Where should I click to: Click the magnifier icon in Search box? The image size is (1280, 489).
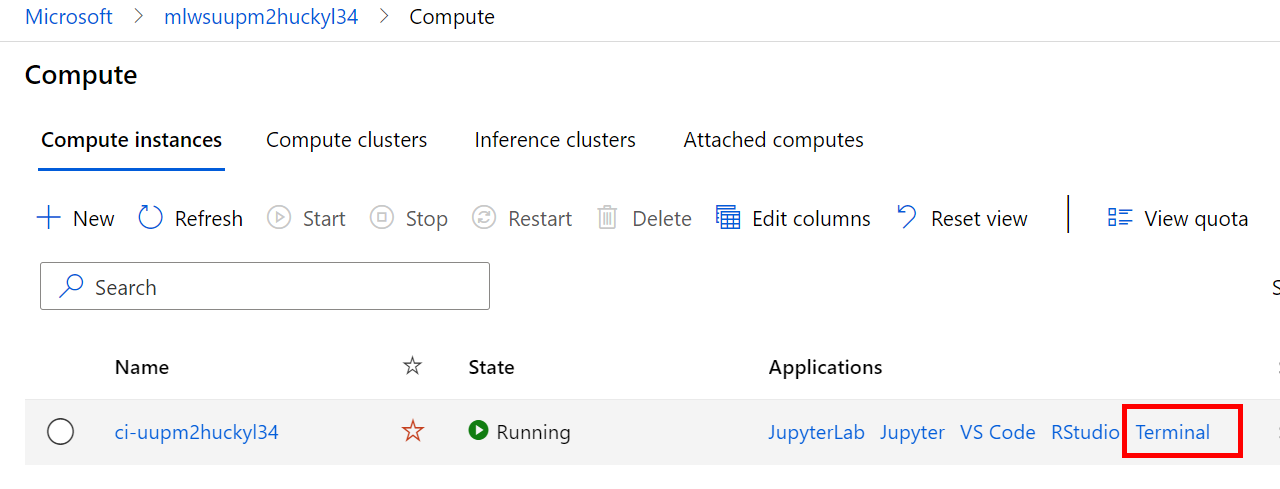point(71,287)
